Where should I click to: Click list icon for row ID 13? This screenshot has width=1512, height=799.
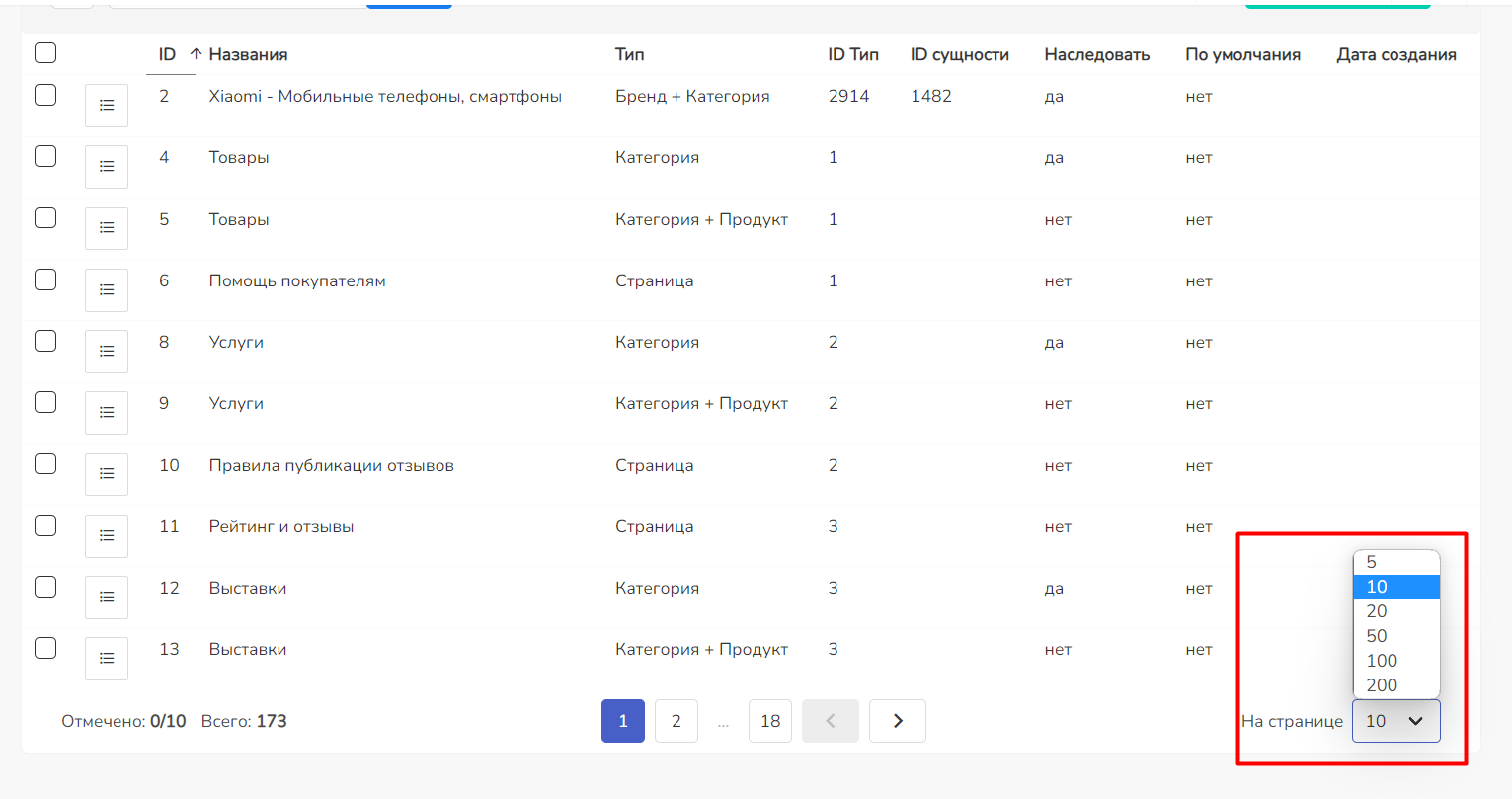coord(107,659)
